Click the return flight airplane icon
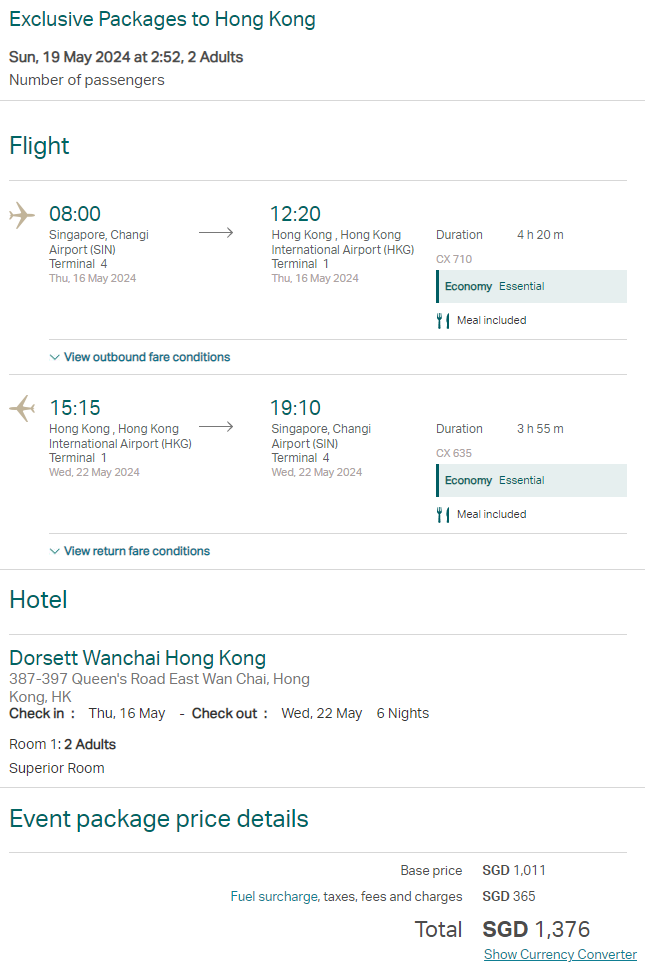645x970 pixels. click(x=22, y=408)
